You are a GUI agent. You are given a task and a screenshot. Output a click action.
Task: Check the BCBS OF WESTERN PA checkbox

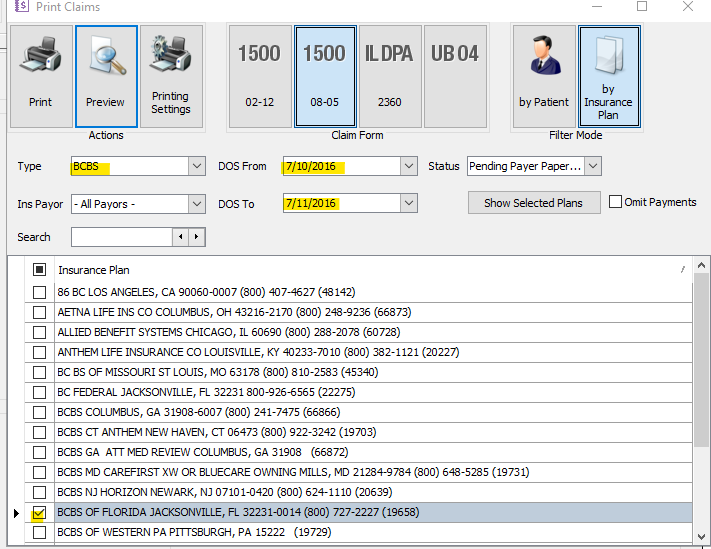[x=39, y=532]
